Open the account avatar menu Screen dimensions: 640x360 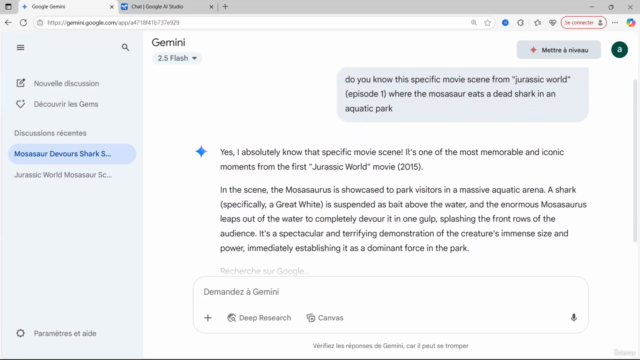coord(619,50)
